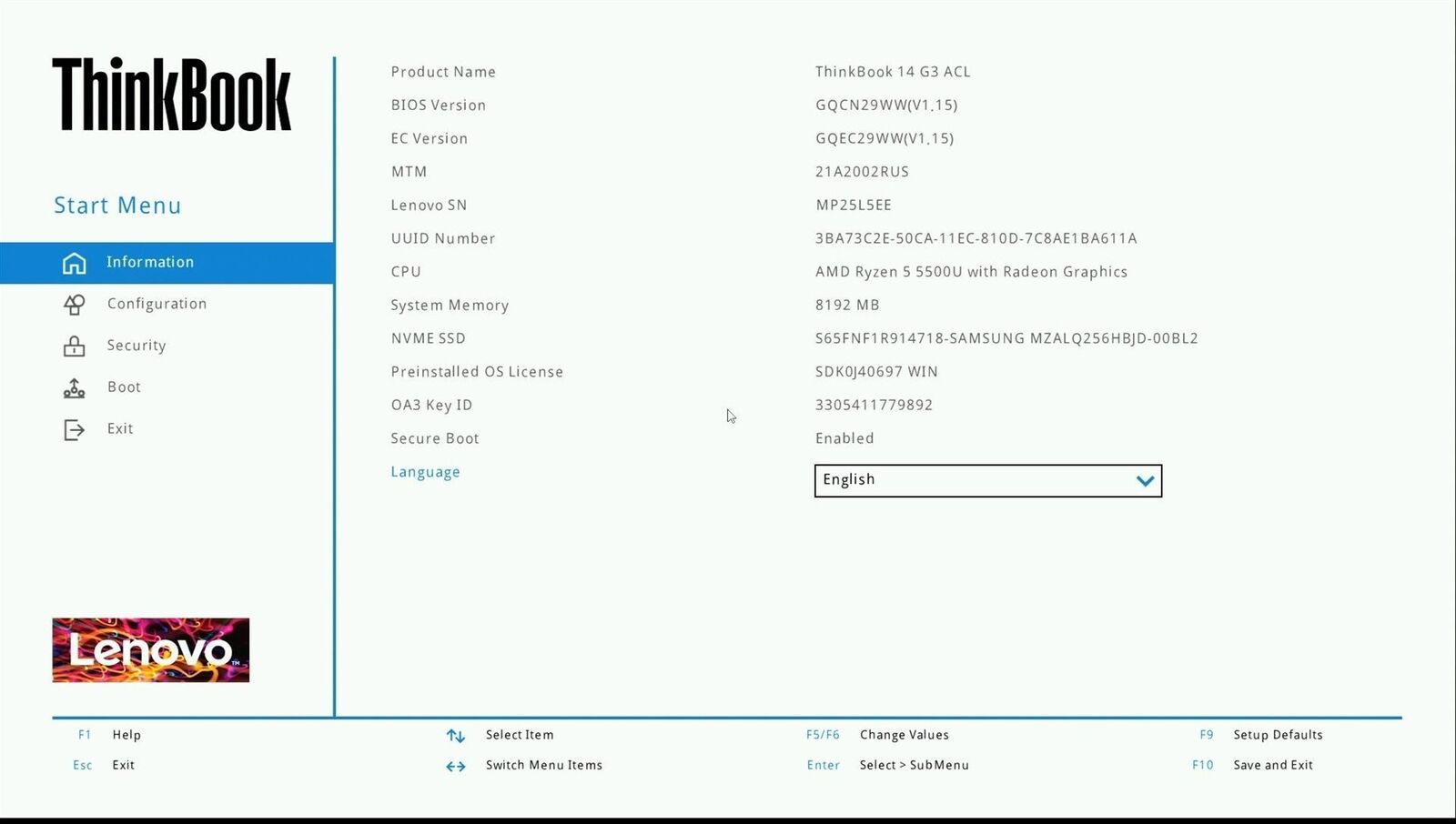Click the Switch Menu Items hint text

click(x=544, y=765)
